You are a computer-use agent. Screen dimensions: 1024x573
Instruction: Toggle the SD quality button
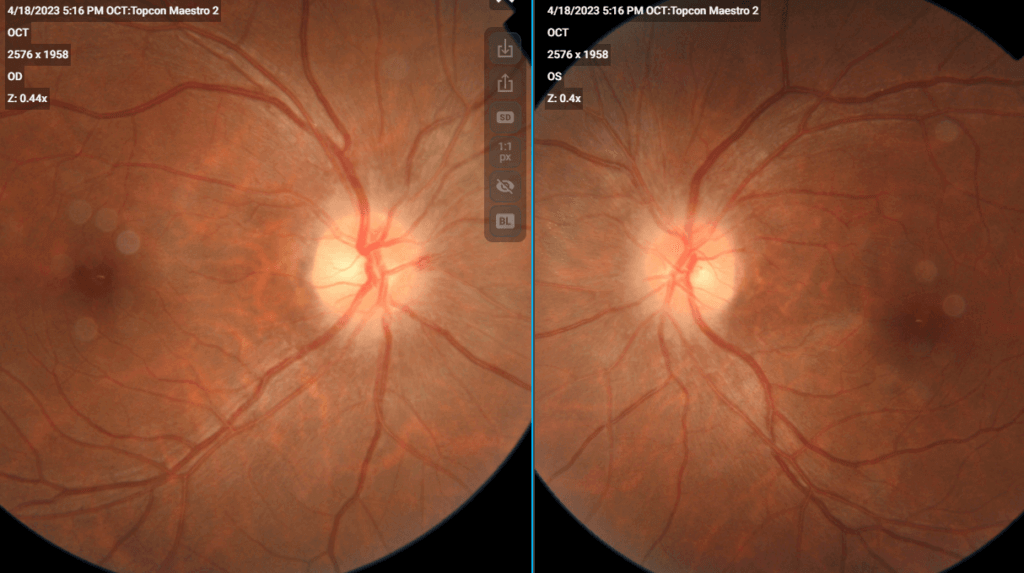(x=505, y=117)
